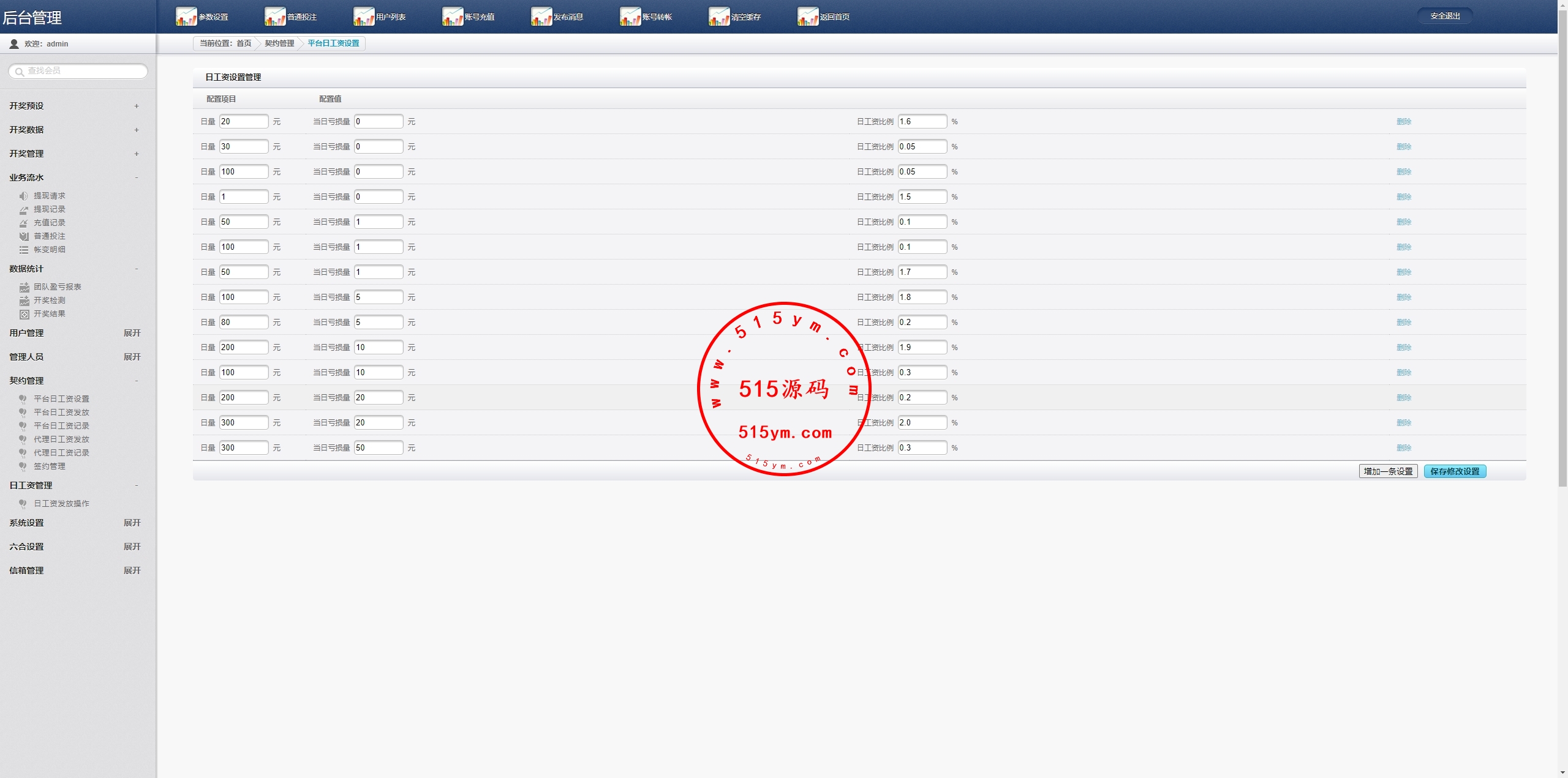The image size is (1568, 778).
Task: Click the 团队盈亏报表 sidebar icon
Action: pyautogui.click(x=24, y=287)
